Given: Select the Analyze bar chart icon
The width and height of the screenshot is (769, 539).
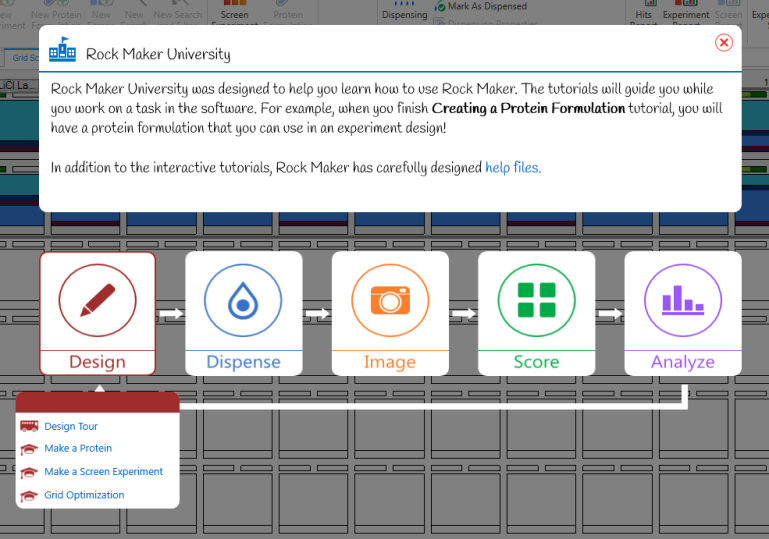Looking at the screenshot, I should pyautogui.click(x=683, y=300).
